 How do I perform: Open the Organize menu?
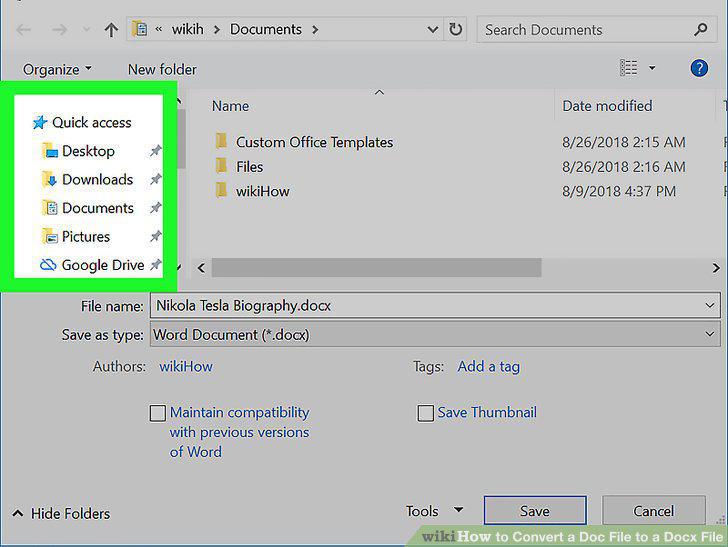coord(57,69)
